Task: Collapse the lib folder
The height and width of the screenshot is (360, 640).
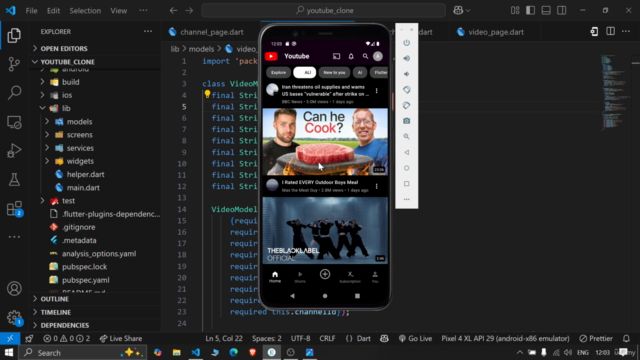Action: coord(66,109)
